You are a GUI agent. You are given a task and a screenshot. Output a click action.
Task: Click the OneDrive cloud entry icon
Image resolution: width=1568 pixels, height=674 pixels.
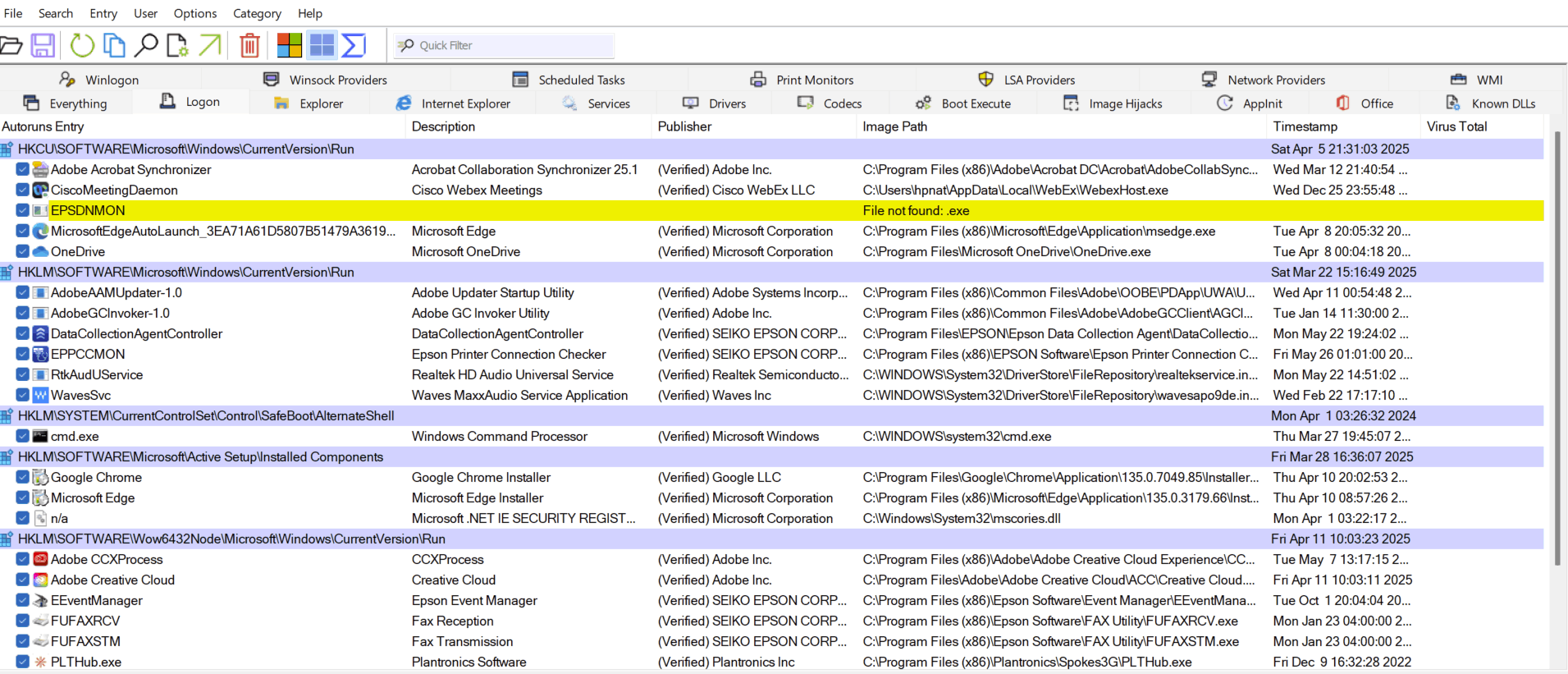[40, 252]
